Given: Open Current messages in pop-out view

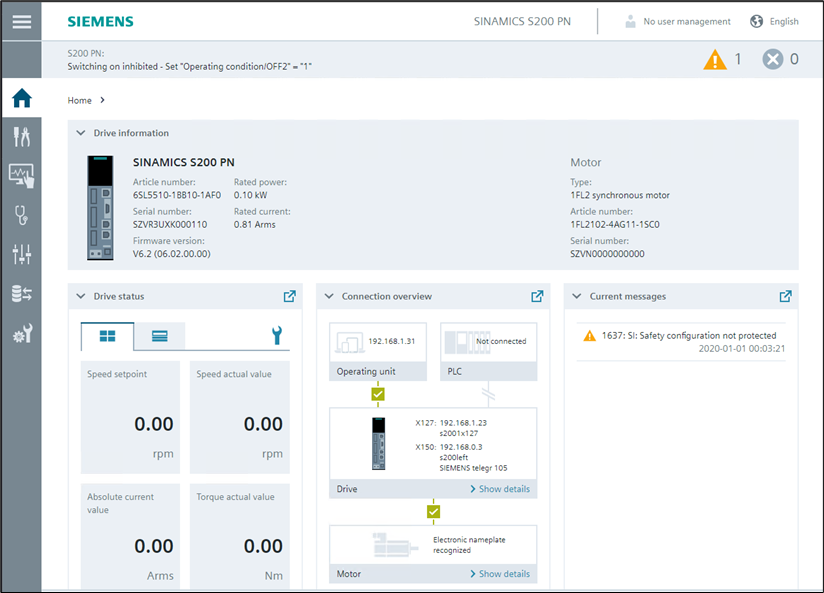Looking at the screenshot, I should (785, 296).
